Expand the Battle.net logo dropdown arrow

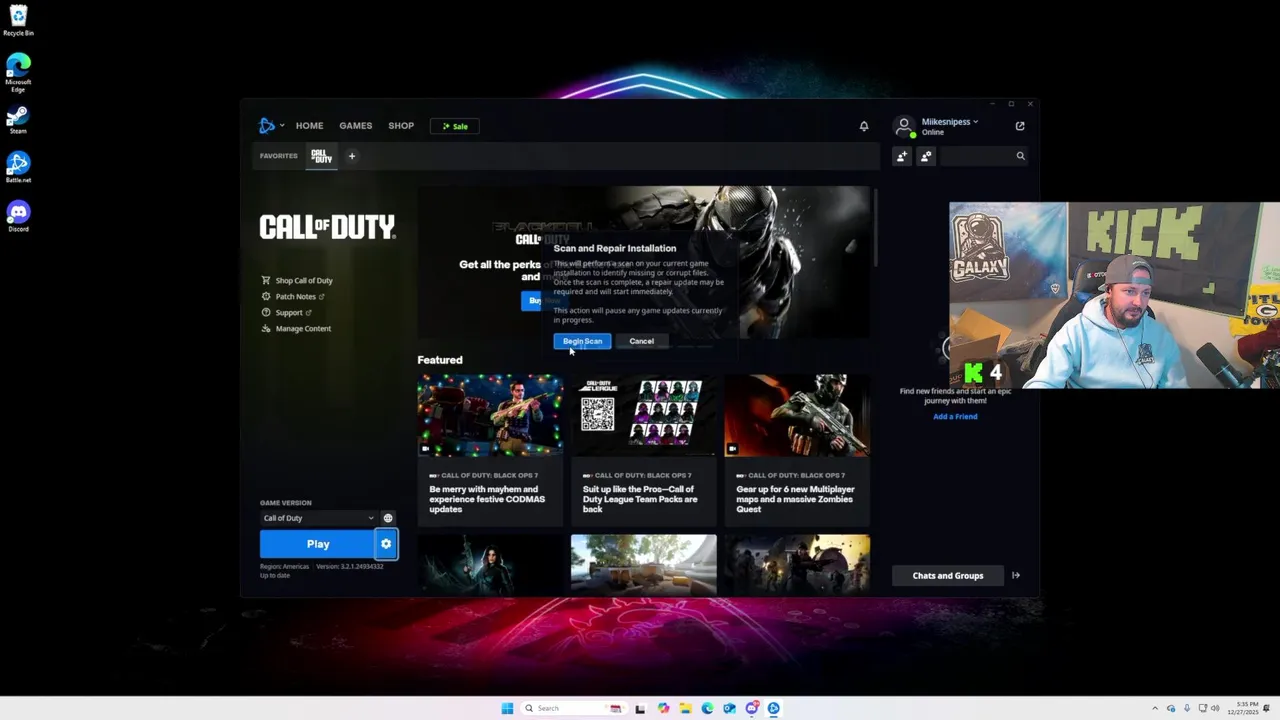pyautogui.click(x=282, y=126)
